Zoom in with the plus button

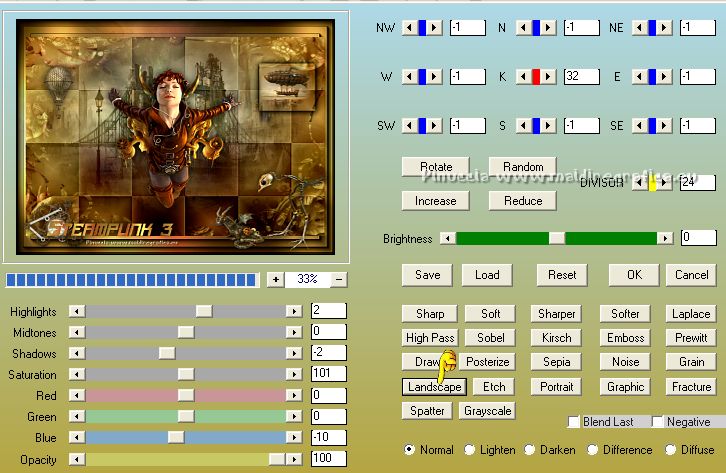pos(276,279)
